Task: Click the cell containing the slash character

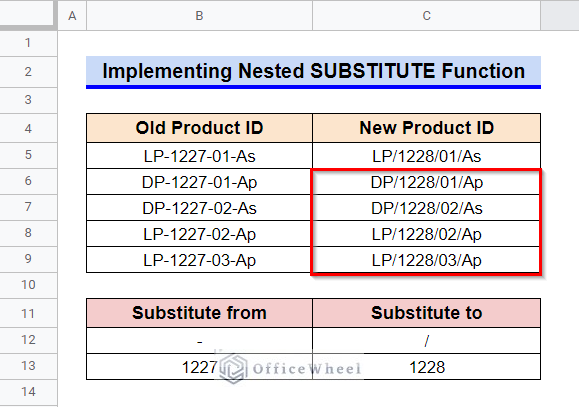Action: [426, 341]
